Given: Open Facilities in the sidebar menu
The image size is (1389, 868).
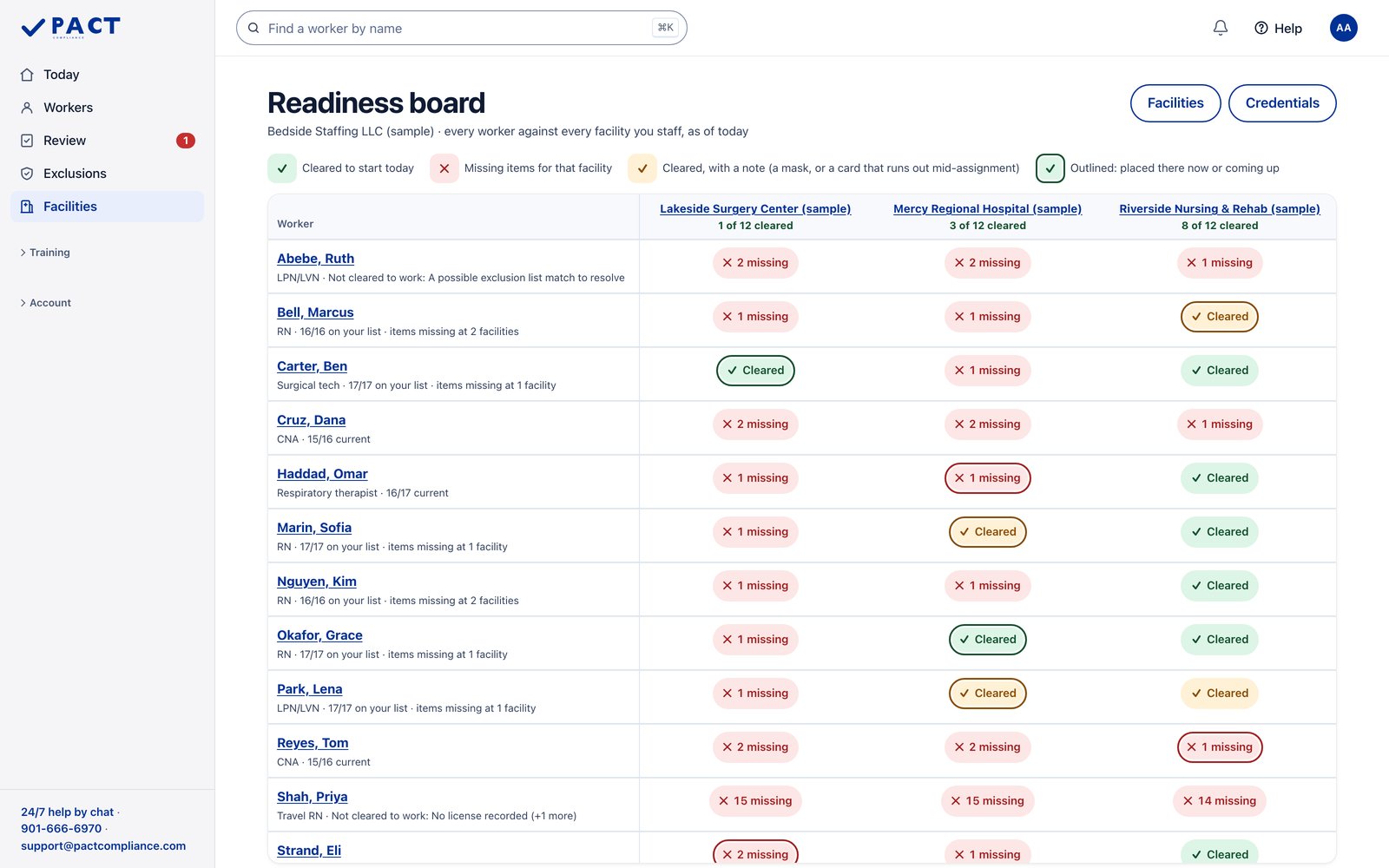Looking at the screenshot, I should pyautogui.click(x=108, y=207).
